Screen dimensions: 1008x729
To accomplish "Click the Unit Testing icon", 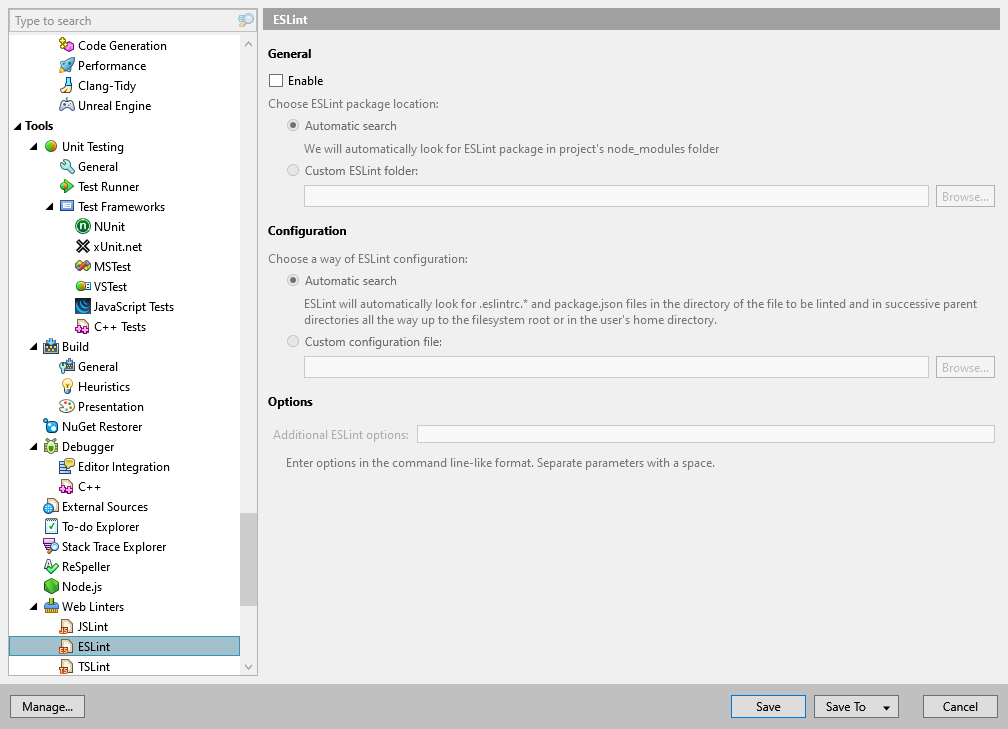I will click(x=51, y=146).
